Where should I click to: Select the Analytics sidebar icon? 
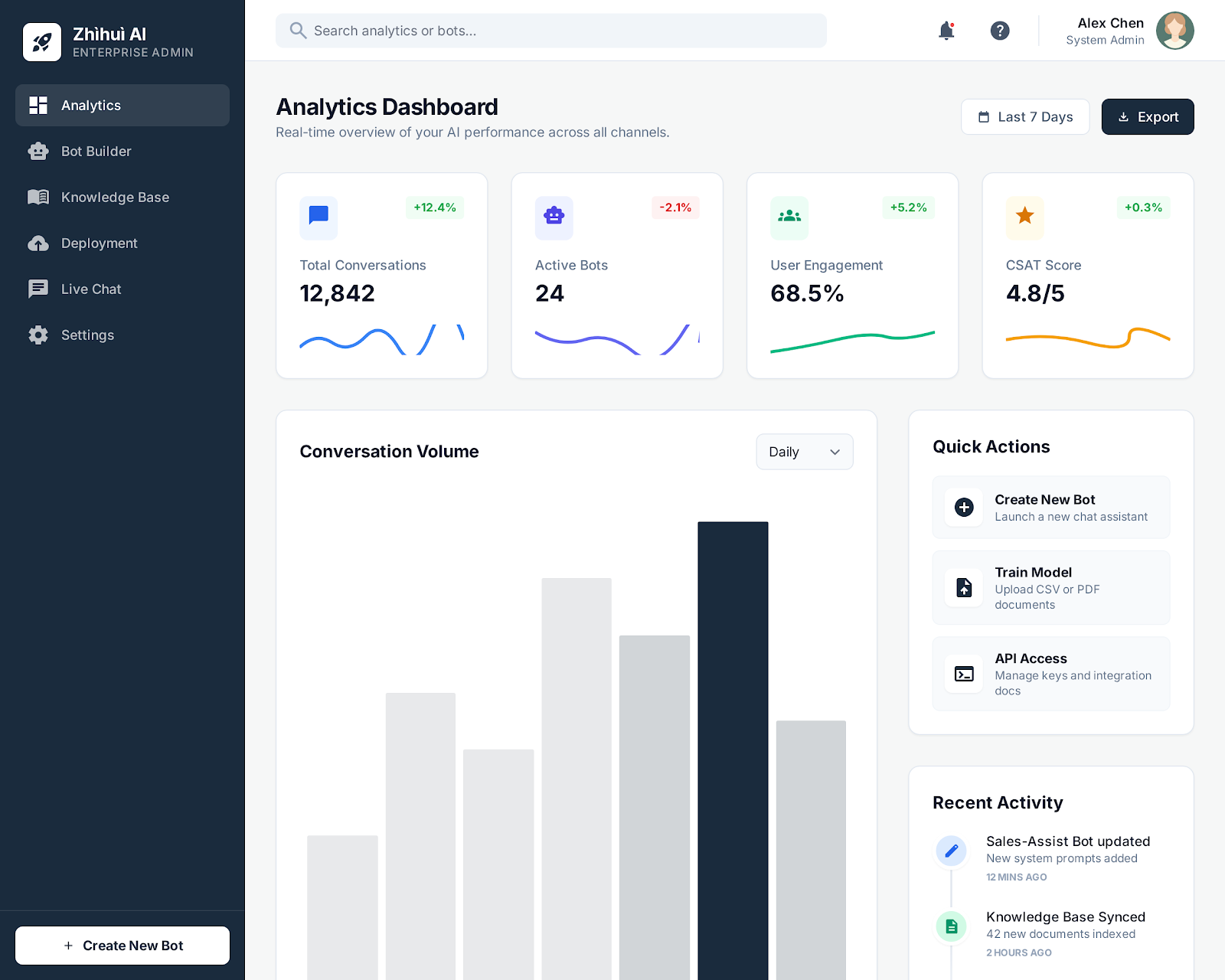click(x=38, y=105)
